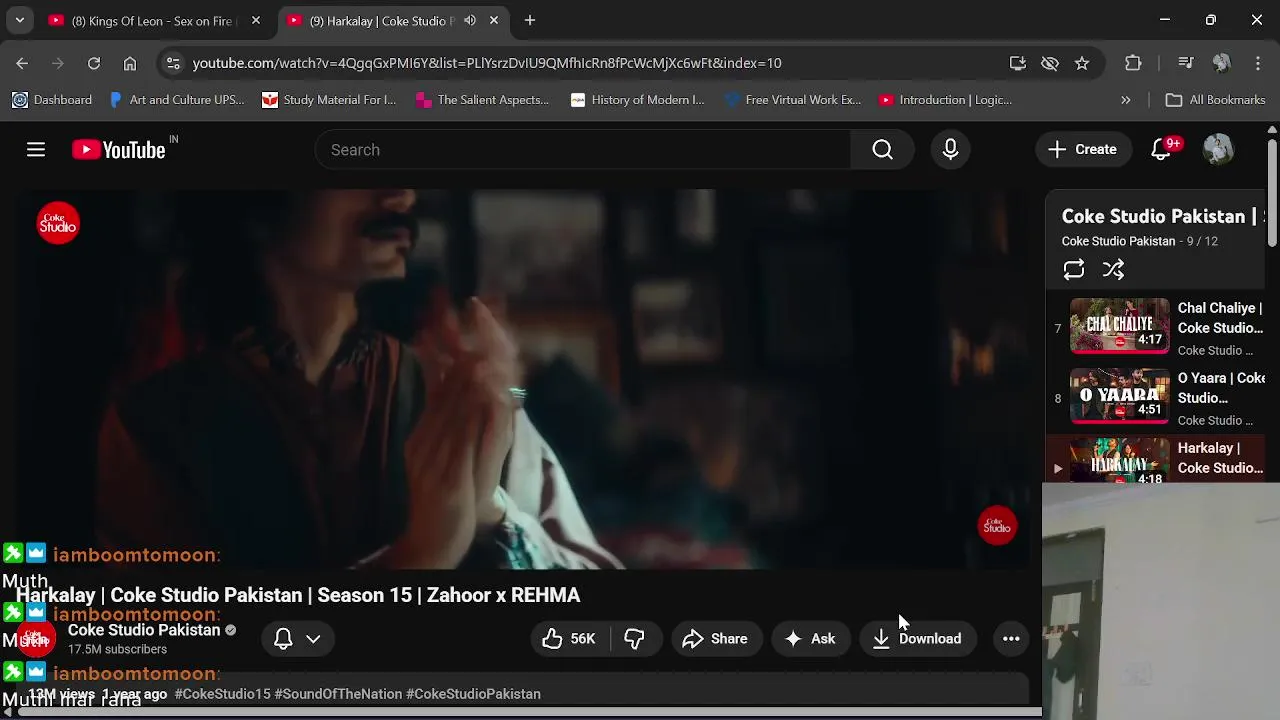Click the crossed-eye tracking protection icon
The width and height of the screenshot is (1280, 720).
click(x=1050, y=63)
